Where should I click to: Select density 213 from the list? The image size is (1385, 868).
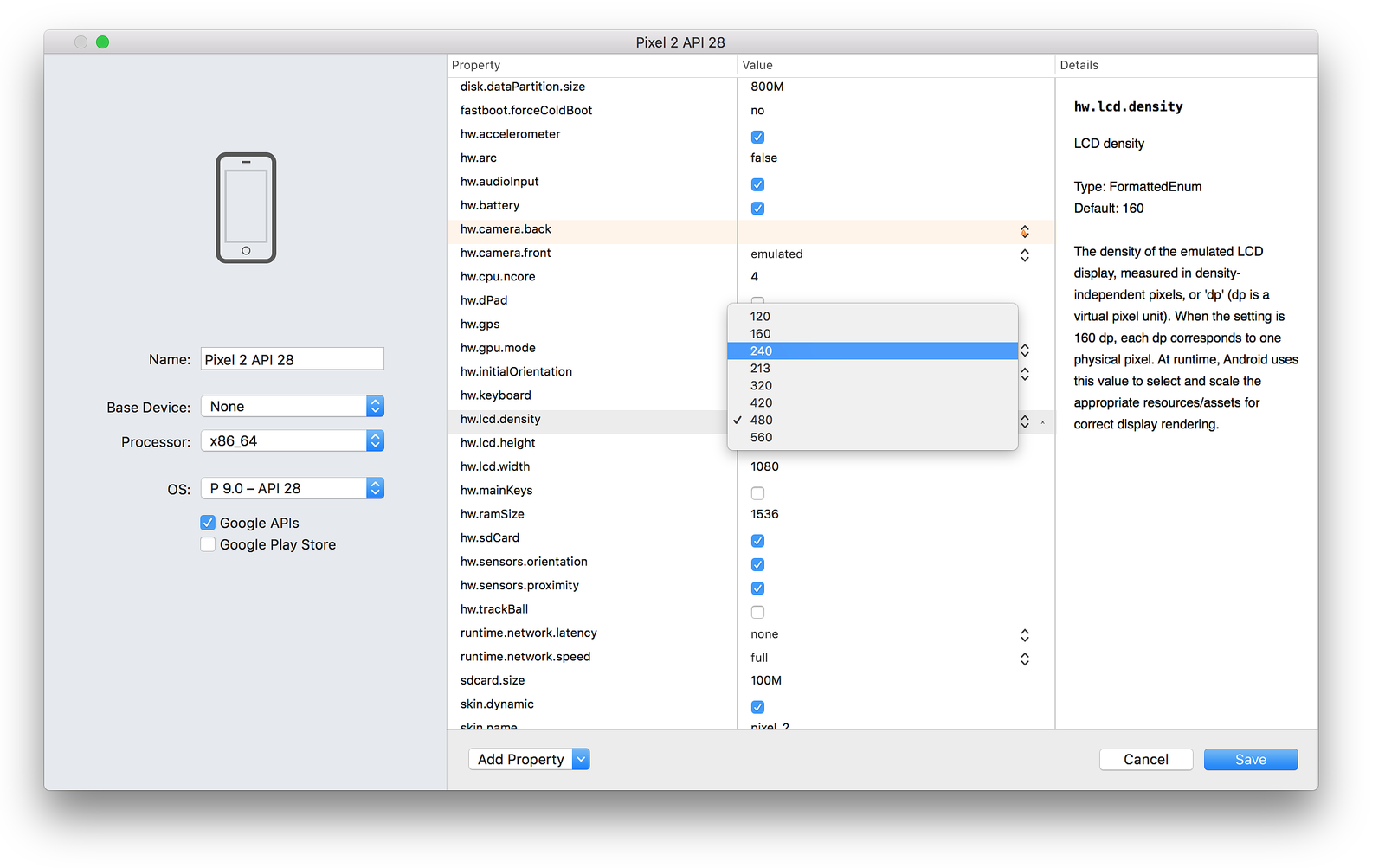873,368
